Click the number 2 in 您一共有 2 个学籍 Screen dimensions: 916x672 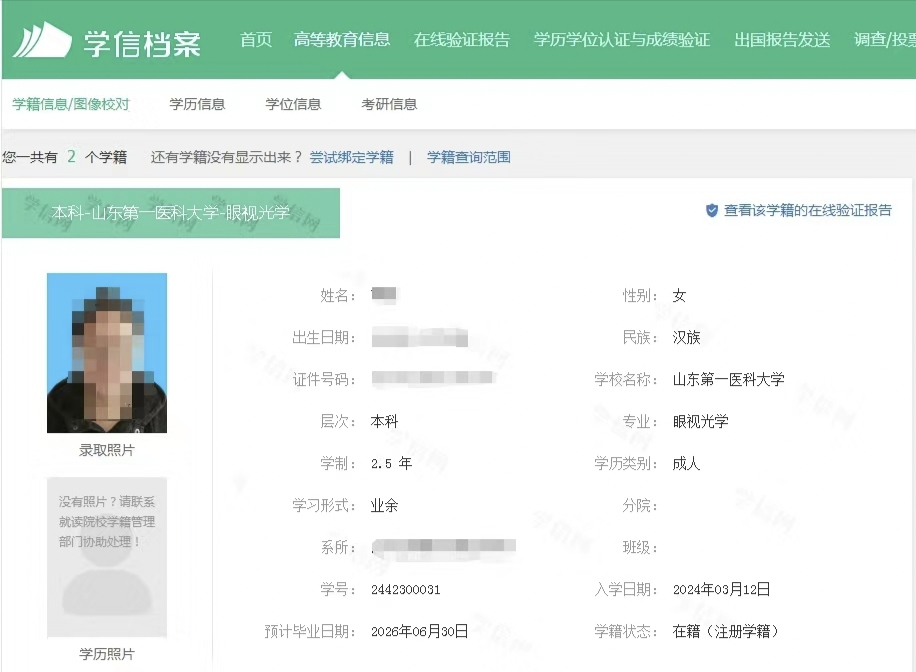(x=71, y=157)
